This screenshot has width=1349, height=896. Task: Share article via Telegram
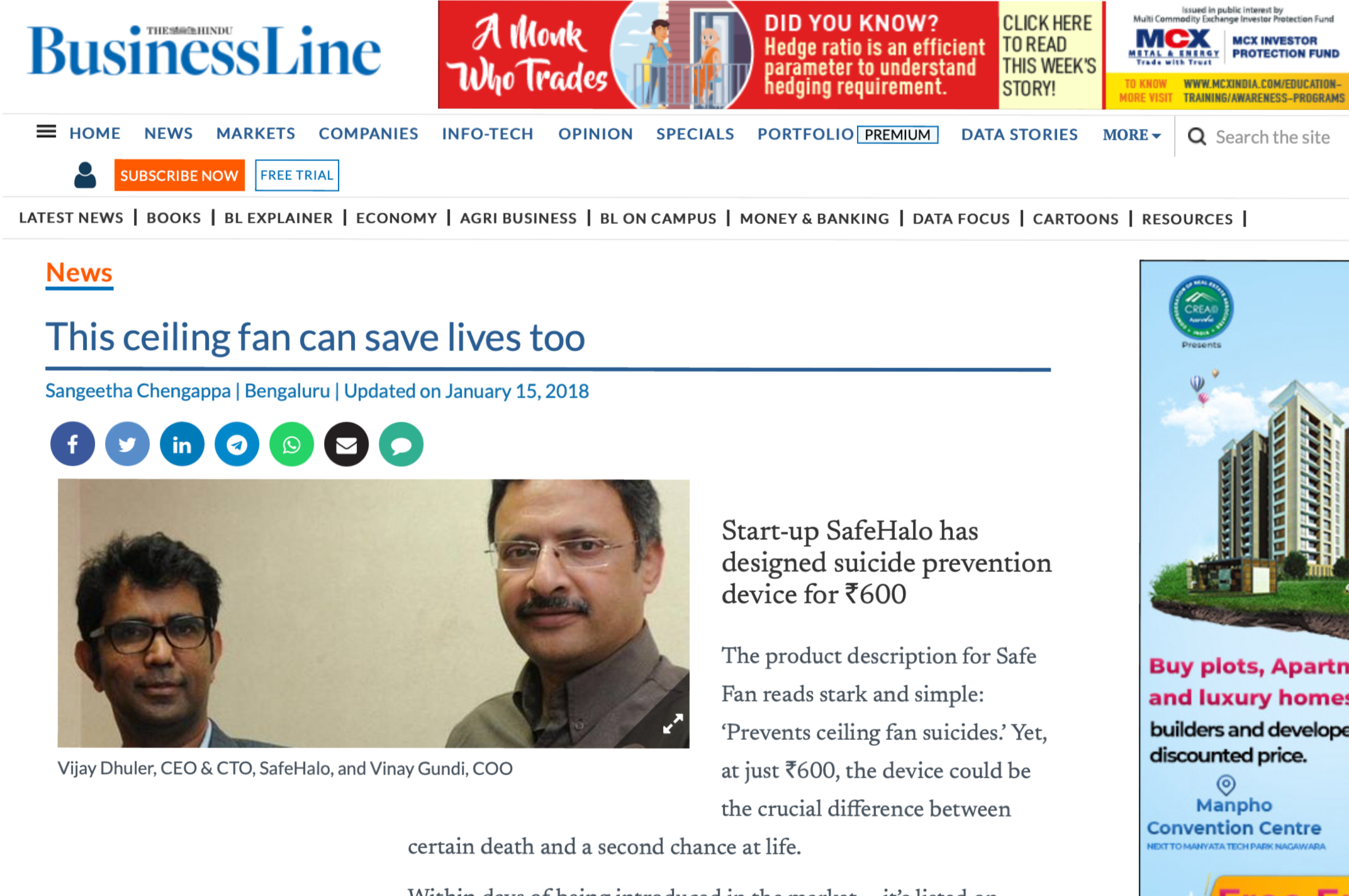point(237,444)
